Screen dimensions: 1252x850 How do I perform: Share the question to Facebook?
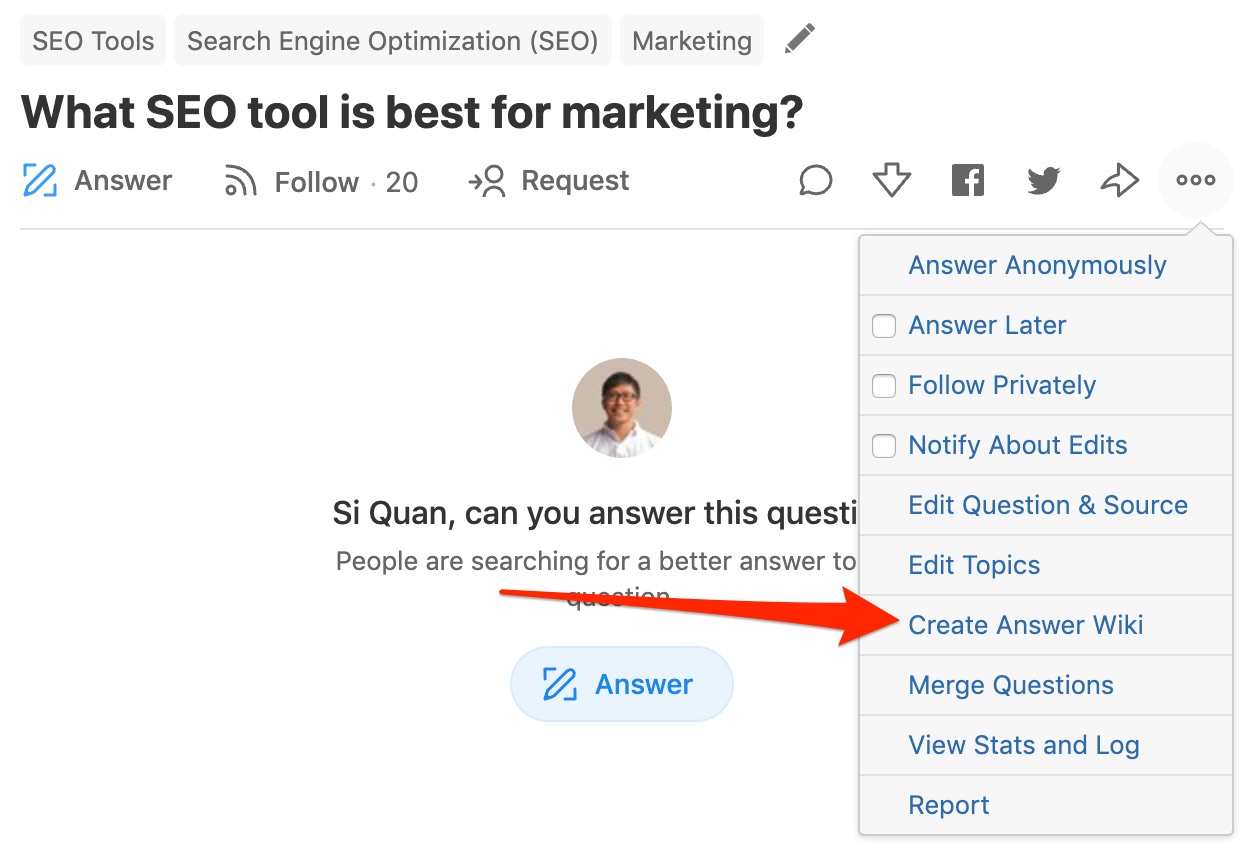pos(967,180)
